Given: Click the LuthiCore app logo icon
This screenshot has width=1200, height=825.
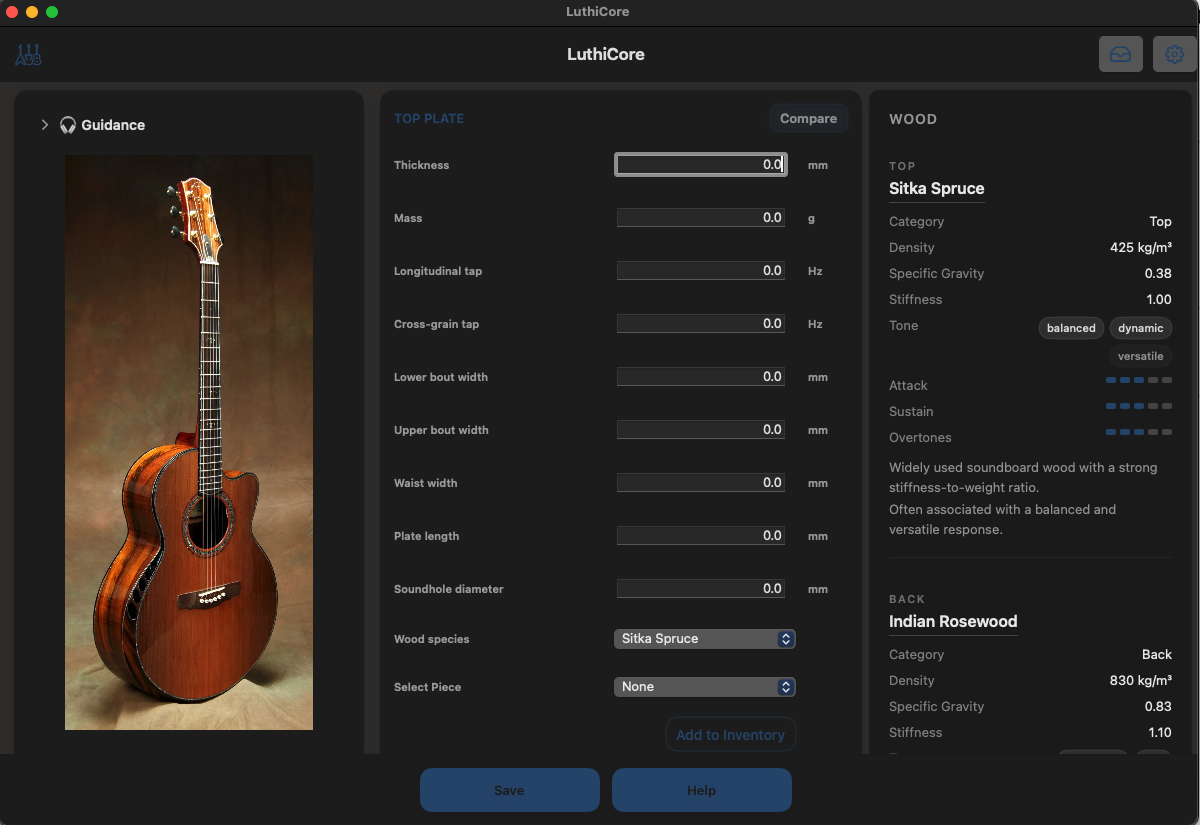Looking at the screenshot, I should point(29,55).
